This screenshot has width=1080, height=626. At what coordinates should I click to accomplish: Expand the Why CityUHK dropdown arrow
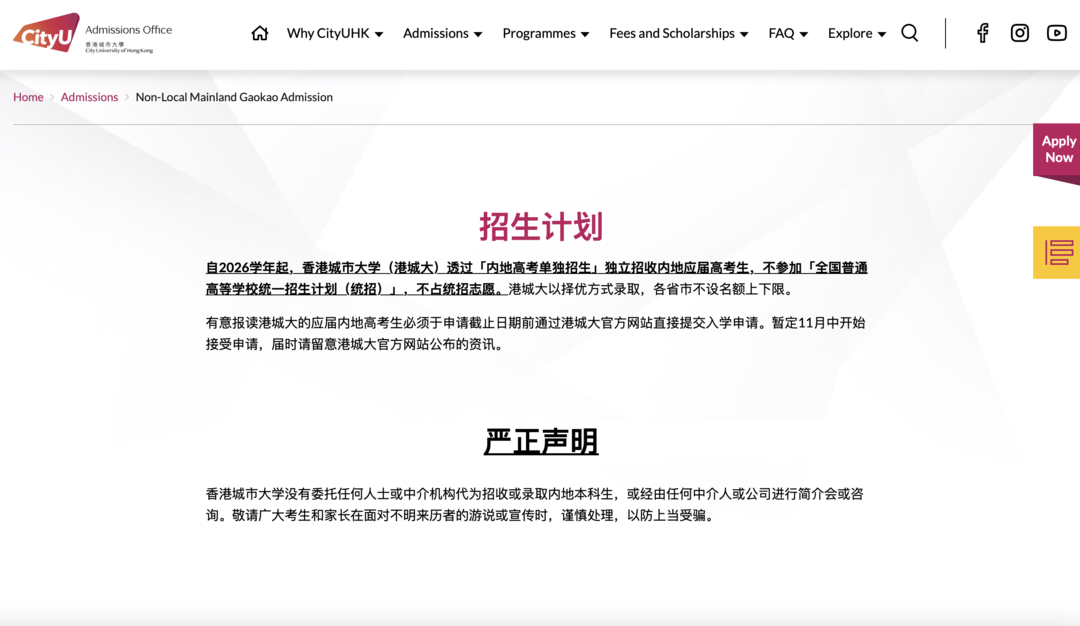click(x=379, y=34)
